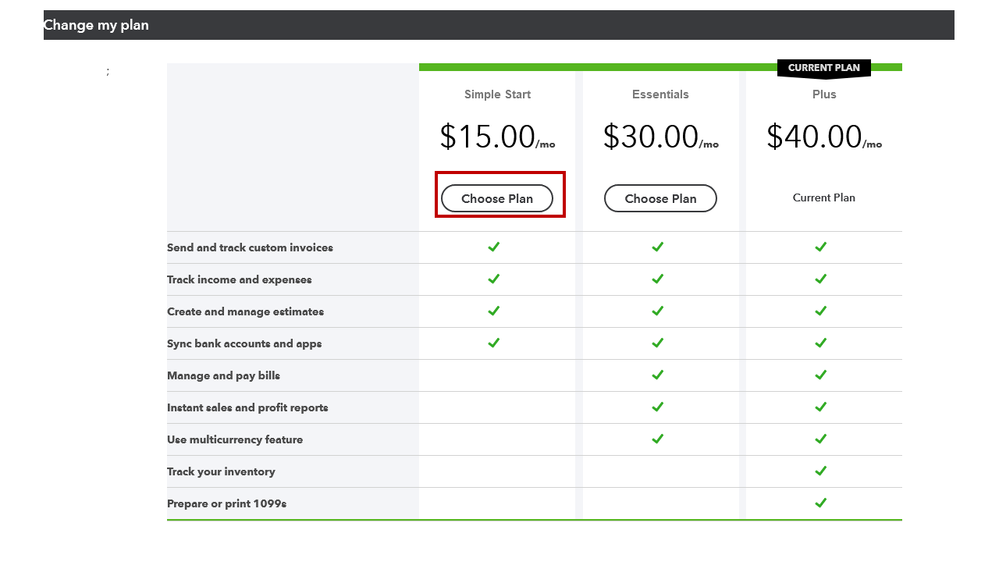Select the Plus plan heading
This screenshot has height=562, width=999.
(x=824, y=95)
